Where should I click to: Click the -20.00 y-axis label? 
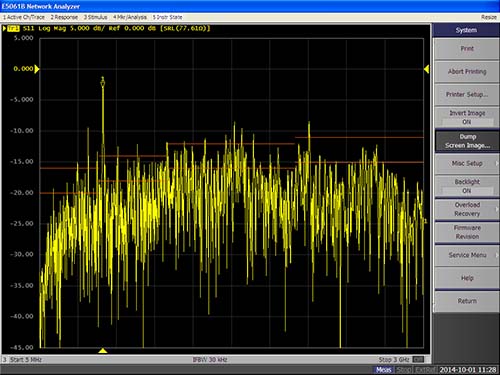22,193
